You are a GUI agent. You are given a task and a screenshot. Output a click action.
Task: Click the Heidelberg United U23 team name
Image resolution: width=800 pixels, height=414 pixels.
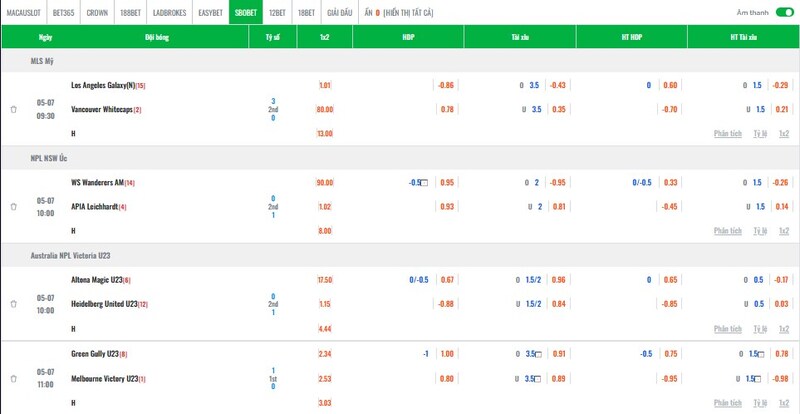coord(104,304)
